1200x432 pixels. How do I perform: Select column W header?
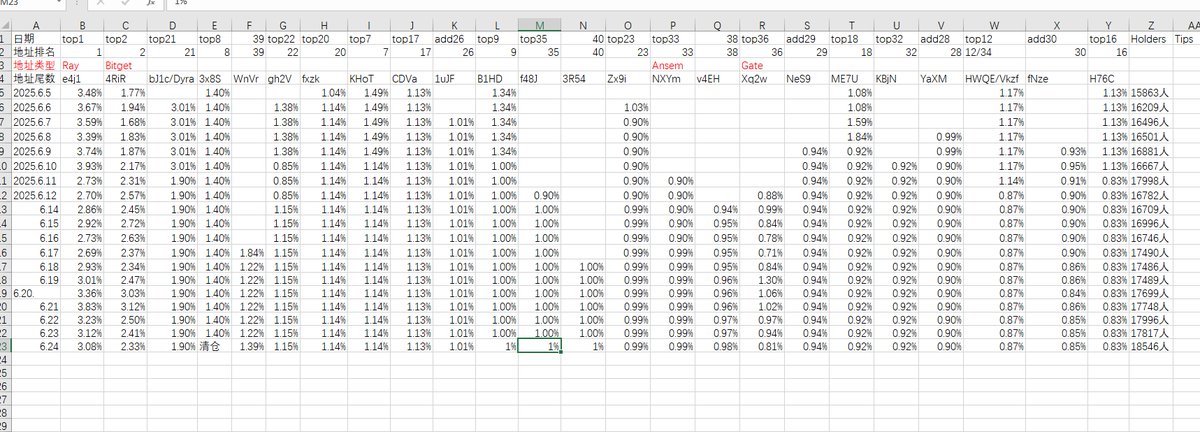point(994,24)
